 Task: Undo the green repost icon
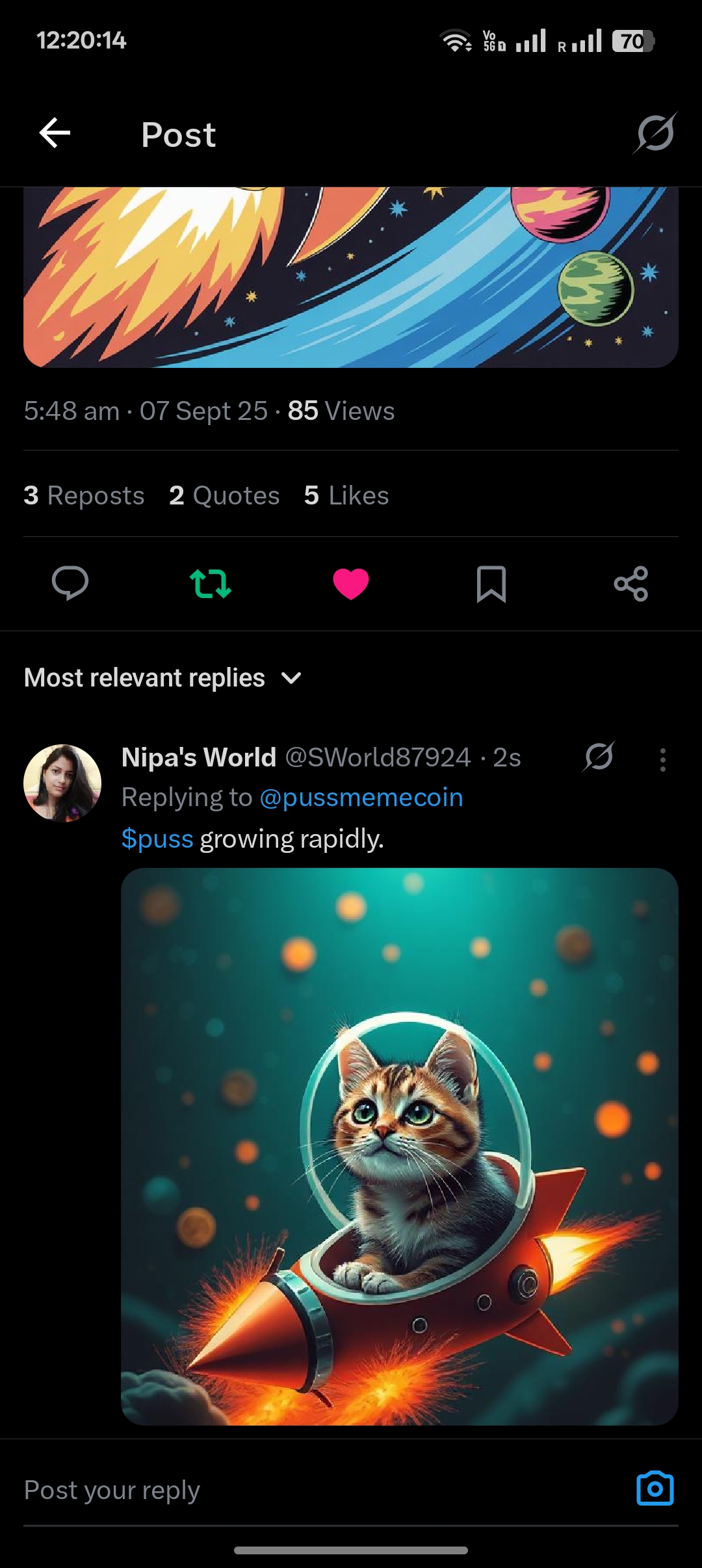(210, 583)
